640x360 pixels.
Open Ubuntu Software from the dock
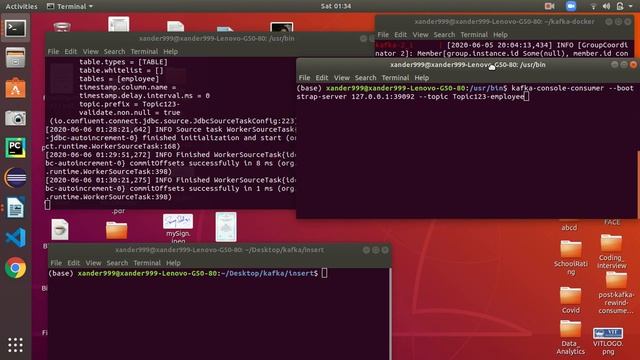[16, 88]
